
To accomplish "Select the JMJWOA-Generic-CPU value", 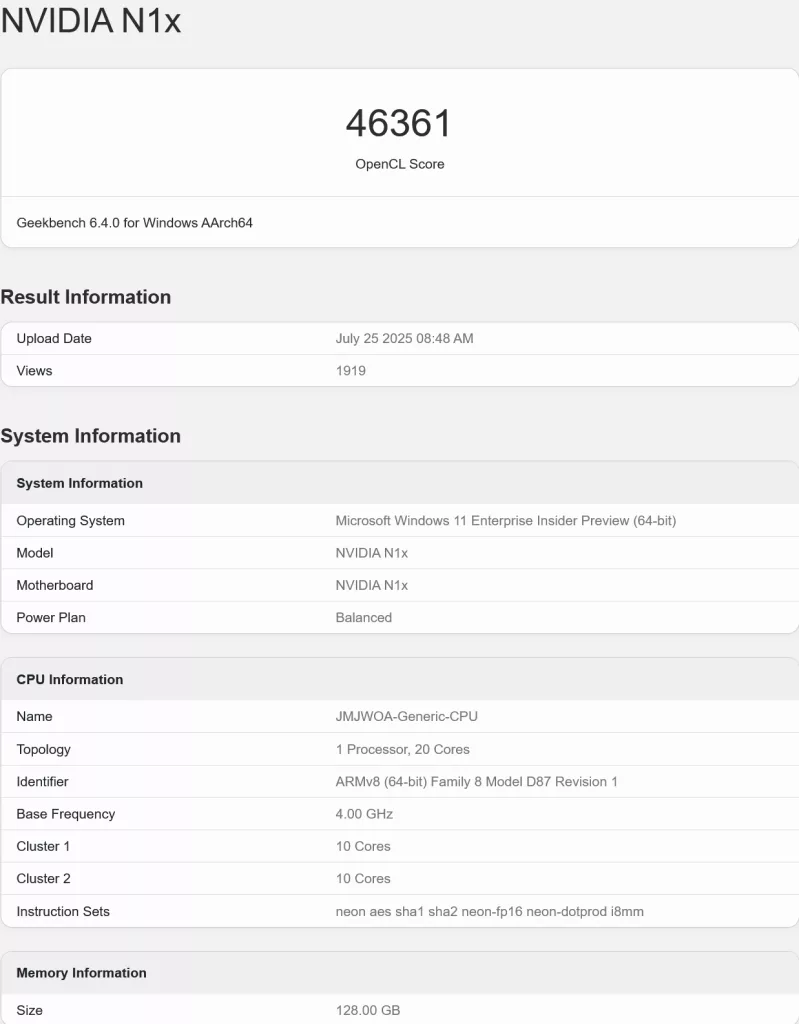I will point(406,716).
